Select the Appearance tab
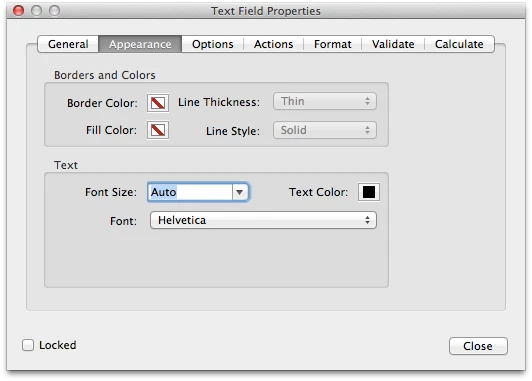532x381 pixels. tap(140, 44)
